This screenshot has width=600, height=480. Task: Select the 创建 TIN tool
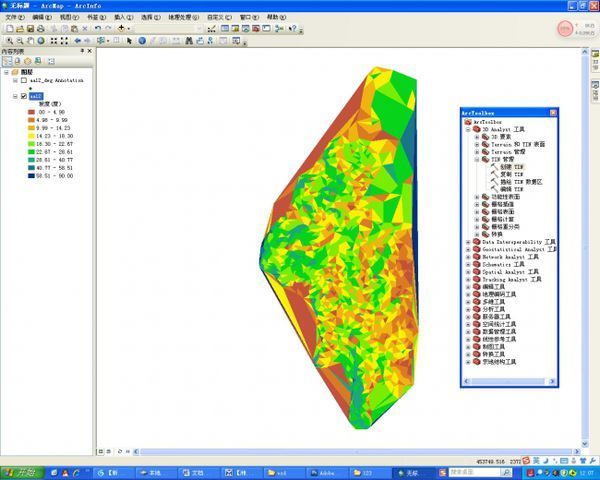(511, 166)
